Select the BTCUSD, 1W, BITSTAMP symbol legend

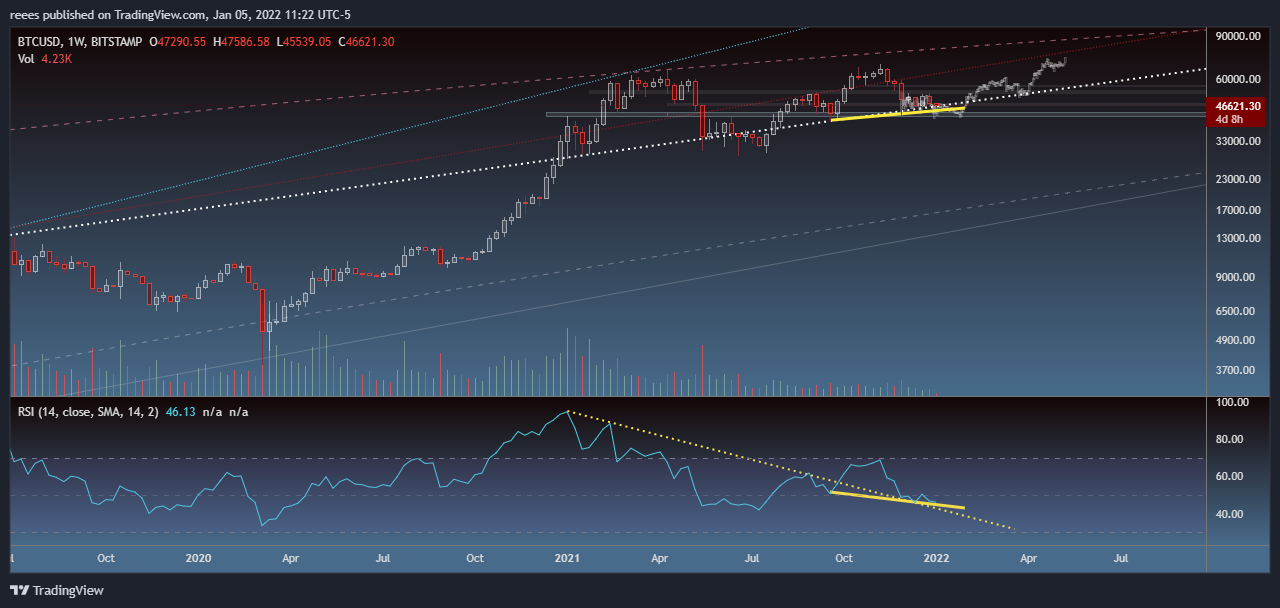80,42
